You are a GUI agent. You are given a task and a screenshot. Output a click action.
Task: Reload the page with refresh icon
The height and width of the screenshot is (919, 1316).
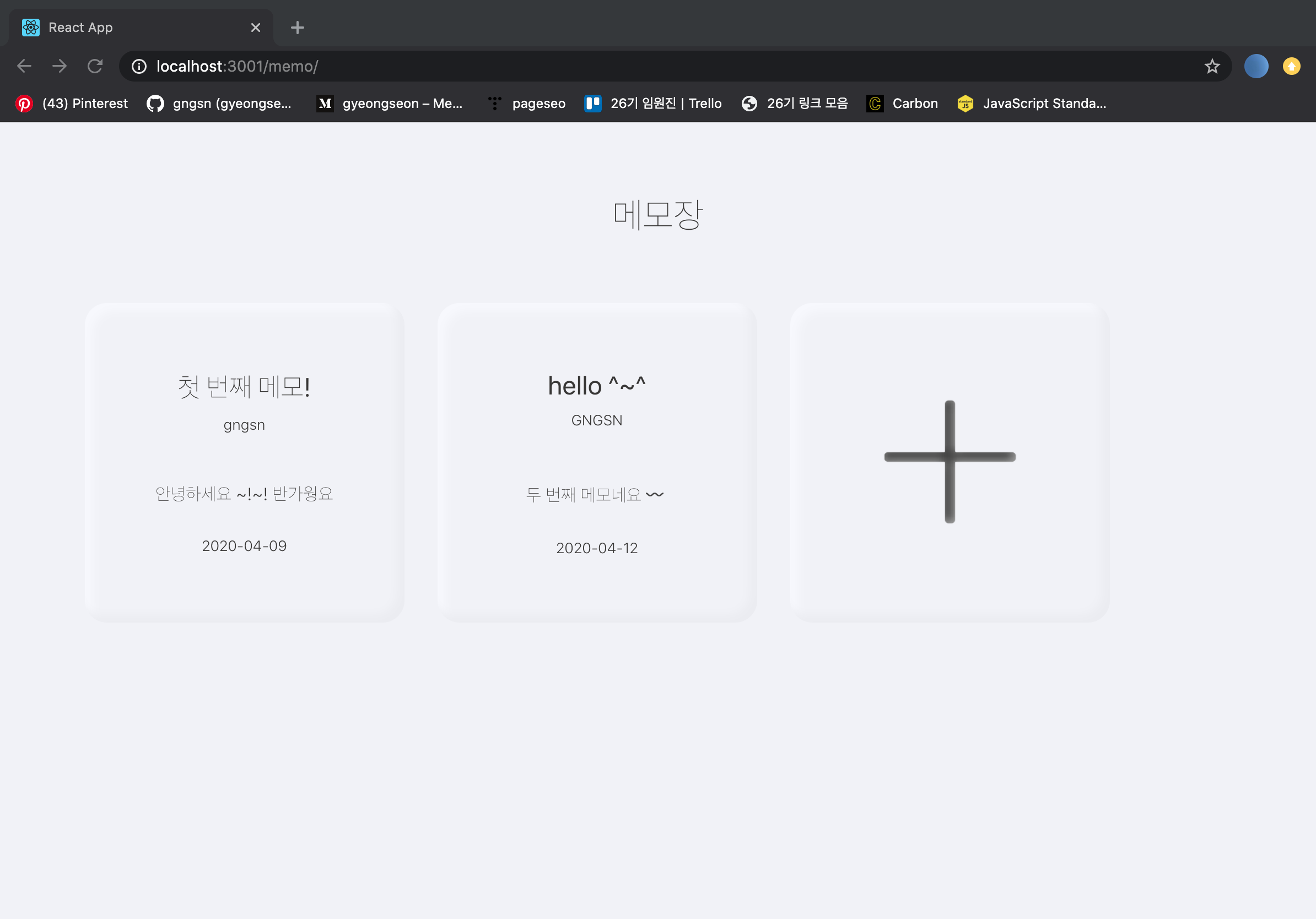point(95,67)
